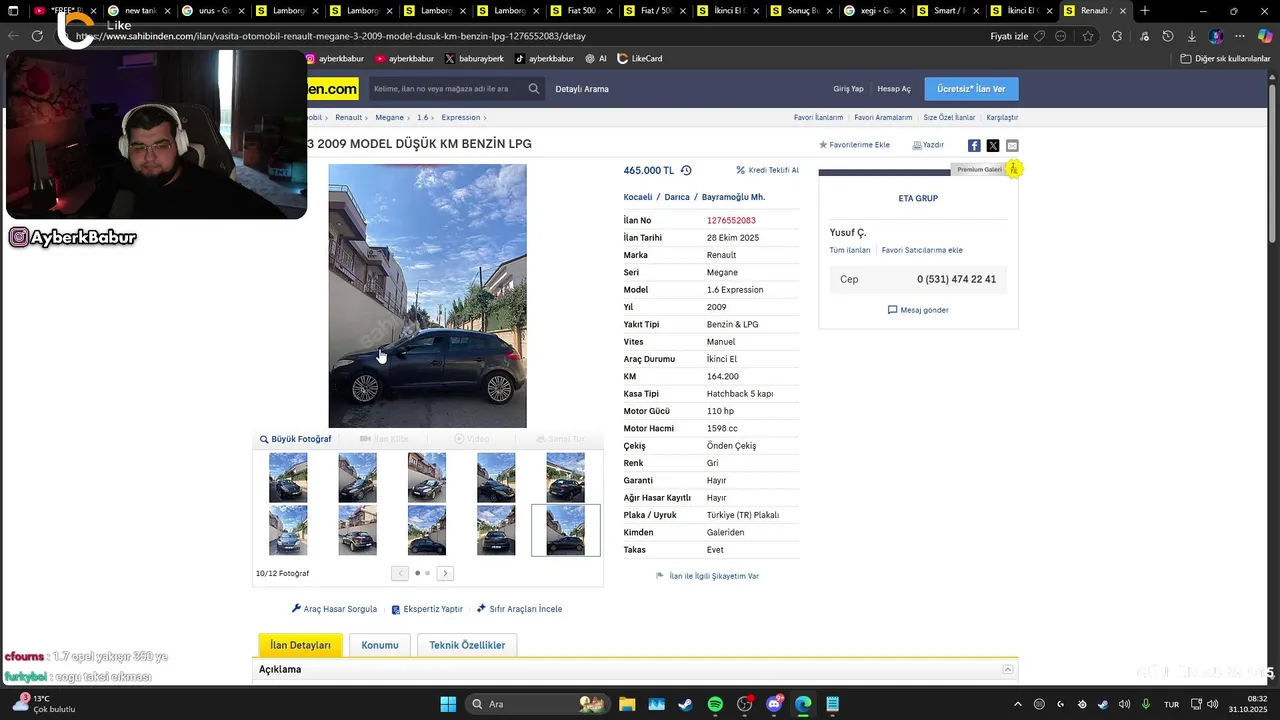Viewport: 1280px width, 720px height.
Task: Select the first car photo thumbnail
Action: click(x=288, y=477)
